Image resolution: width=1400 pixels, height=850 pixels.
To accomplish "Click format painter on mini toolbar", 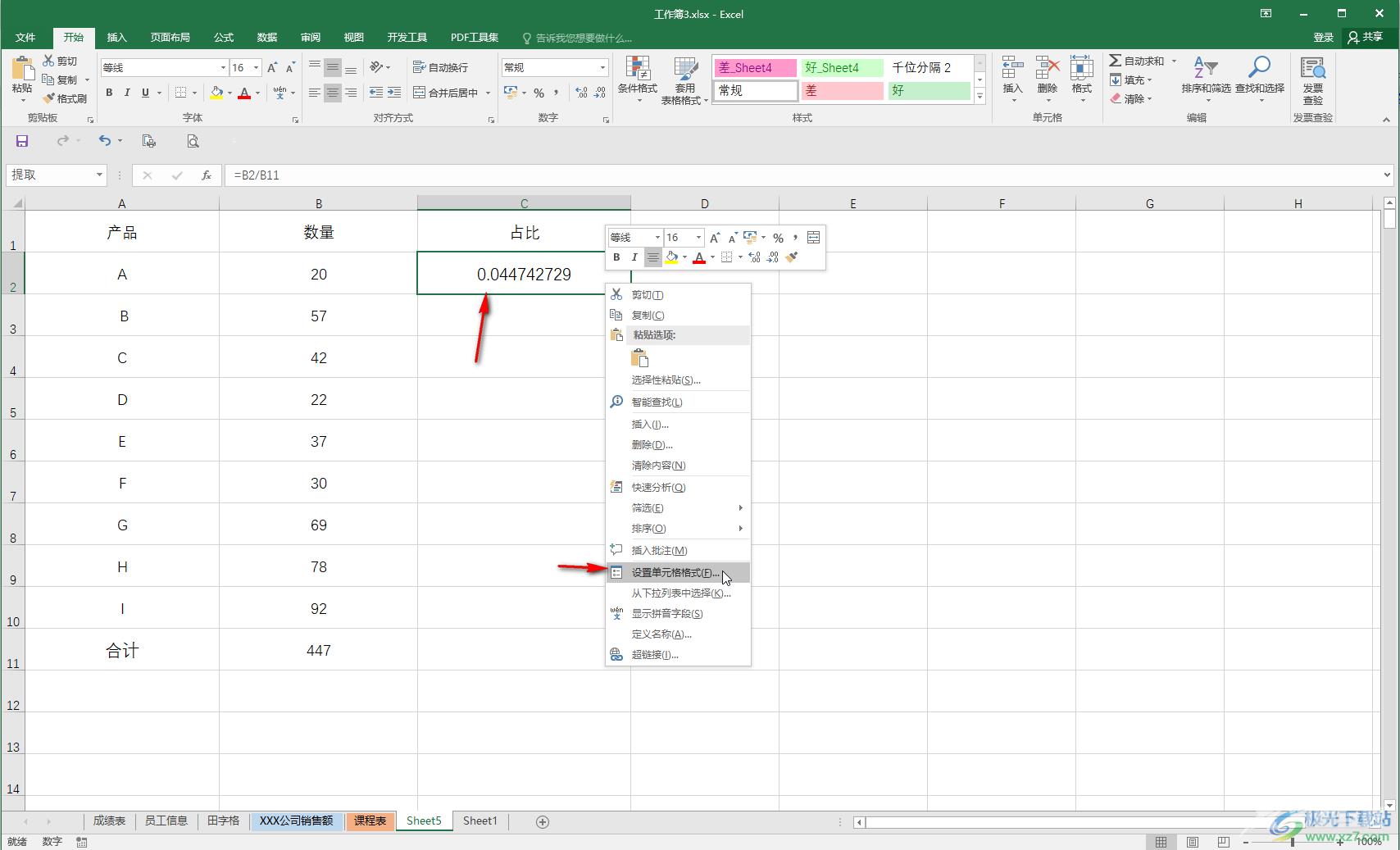I will click(791, 257).
